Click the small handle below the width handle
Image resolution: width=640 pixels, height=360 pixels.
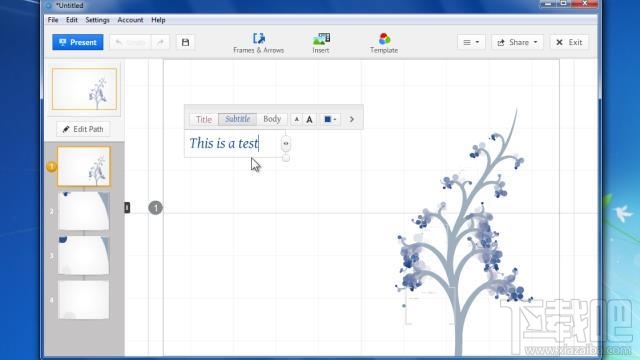coord(286,158)
